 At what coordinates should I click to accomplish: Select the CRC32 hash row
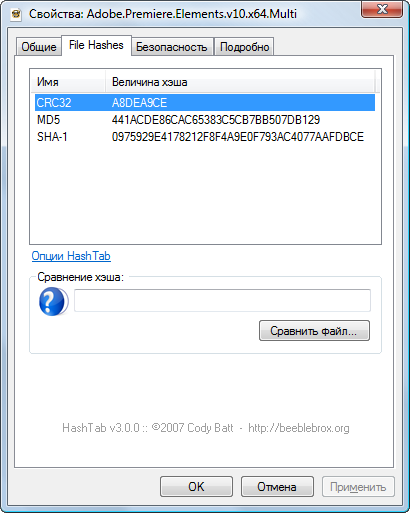pos(205,103)
